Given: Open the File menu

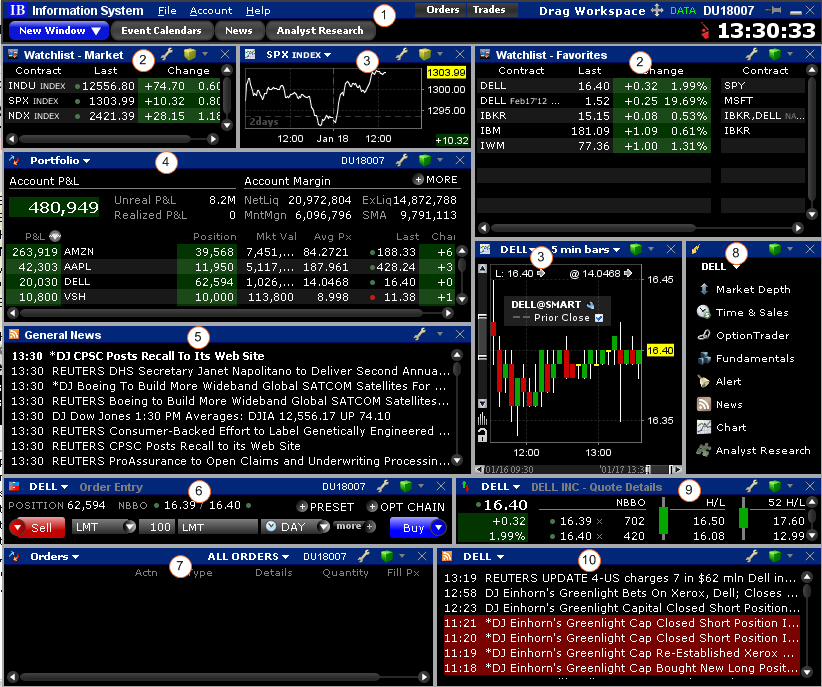Looking at the screenshot, I should tap(167, 10).
